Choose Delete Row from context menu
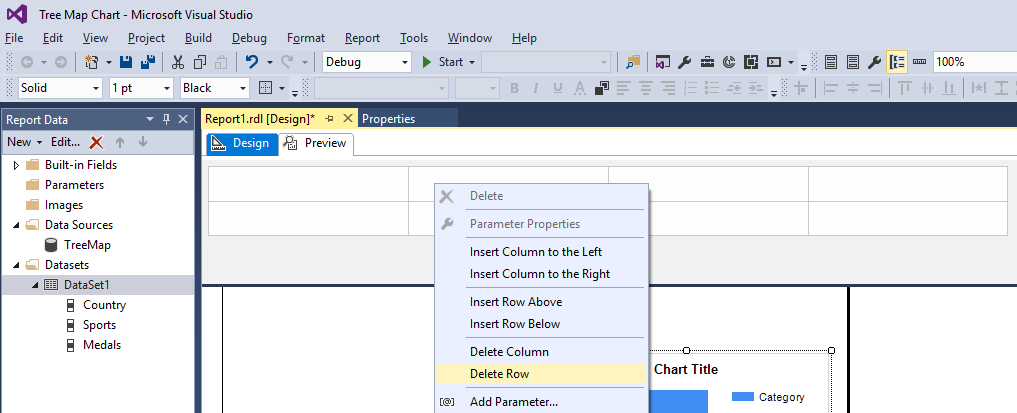Screen dimensions: 1017x413 coord(500,374)
